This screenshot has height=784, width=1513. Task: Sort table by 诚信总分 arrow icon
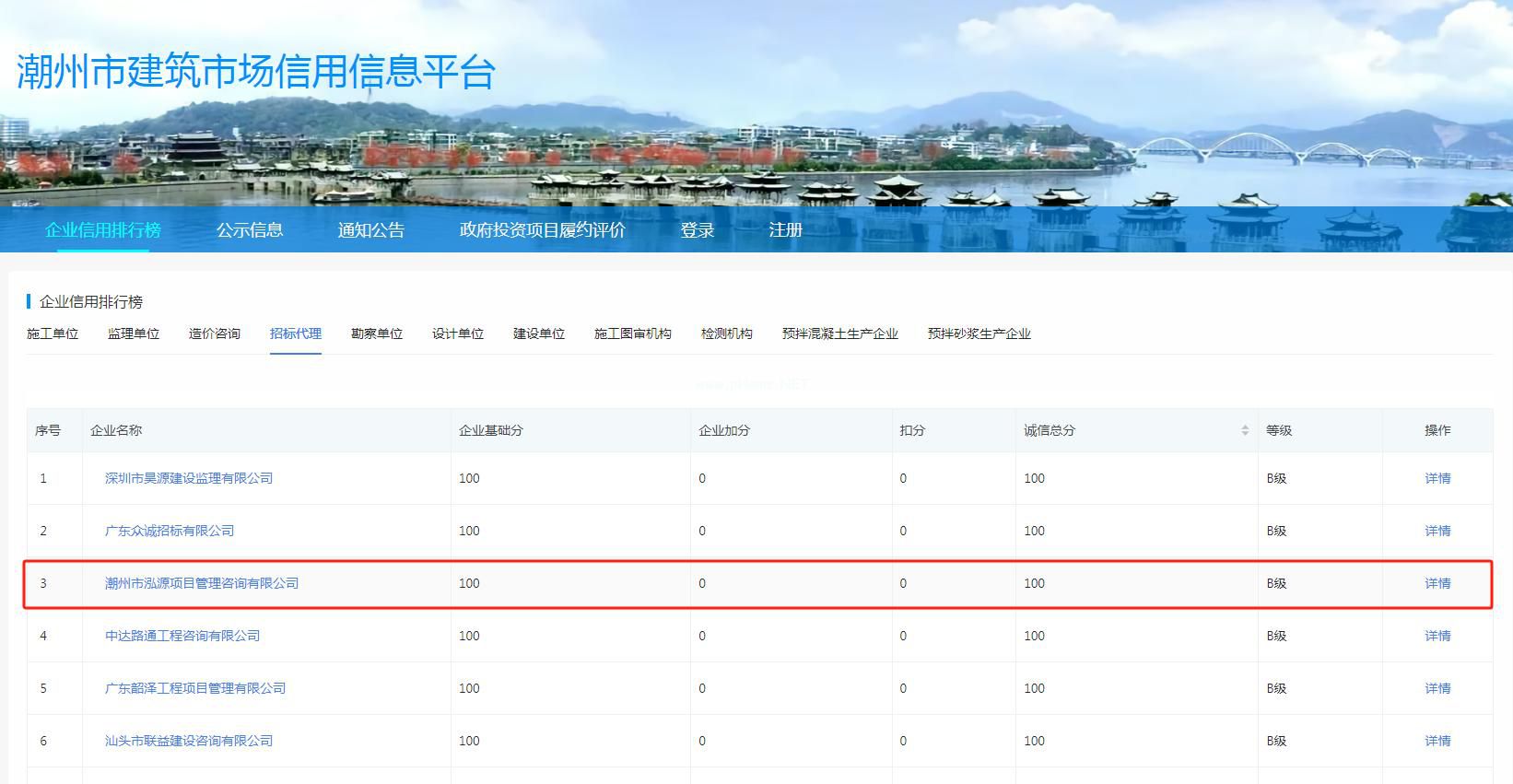[x=1245, y=430]
